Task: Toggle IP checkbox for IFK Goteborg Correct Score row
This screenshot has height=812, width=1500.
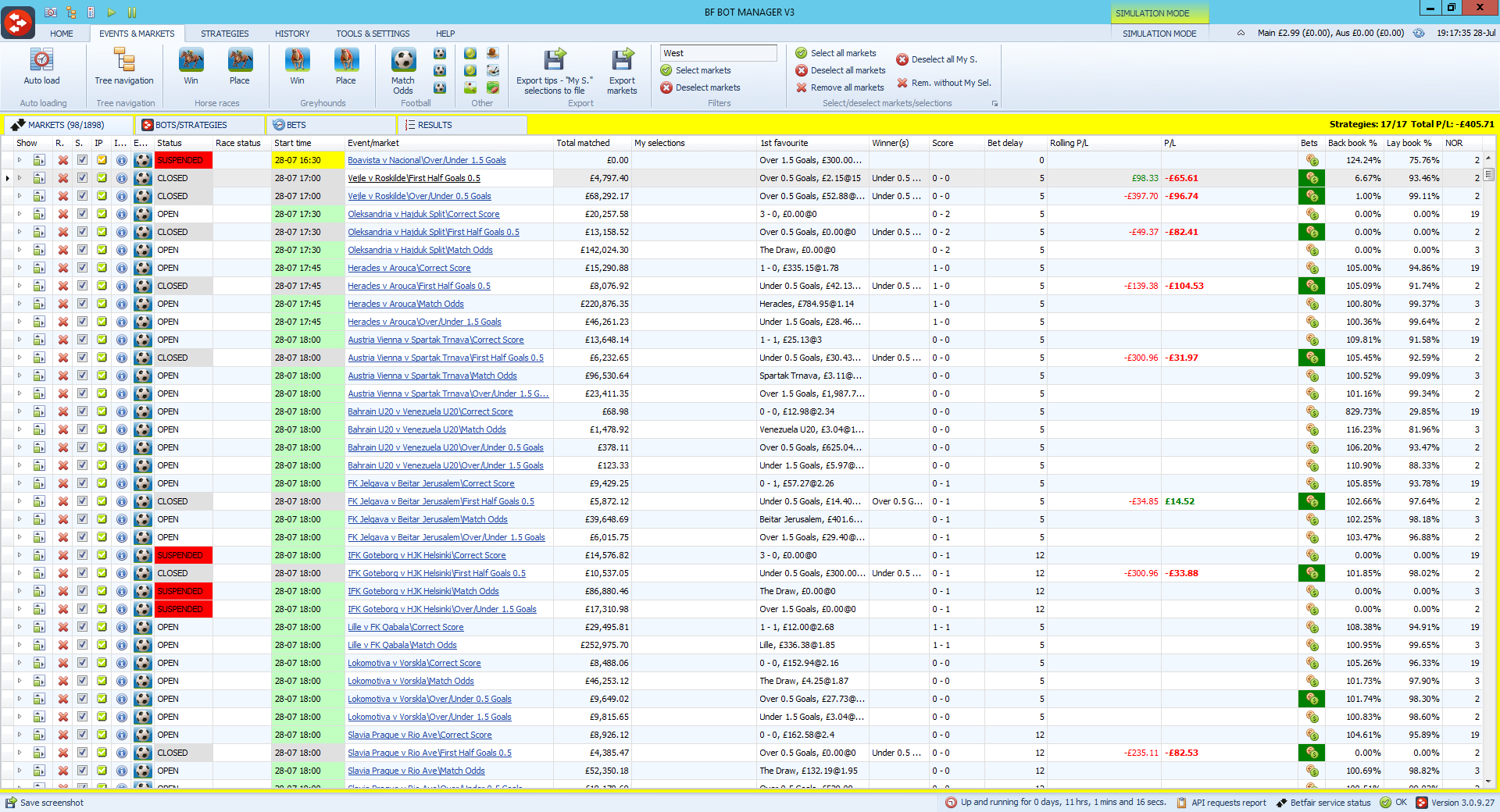Action: (x=102, y=555)
